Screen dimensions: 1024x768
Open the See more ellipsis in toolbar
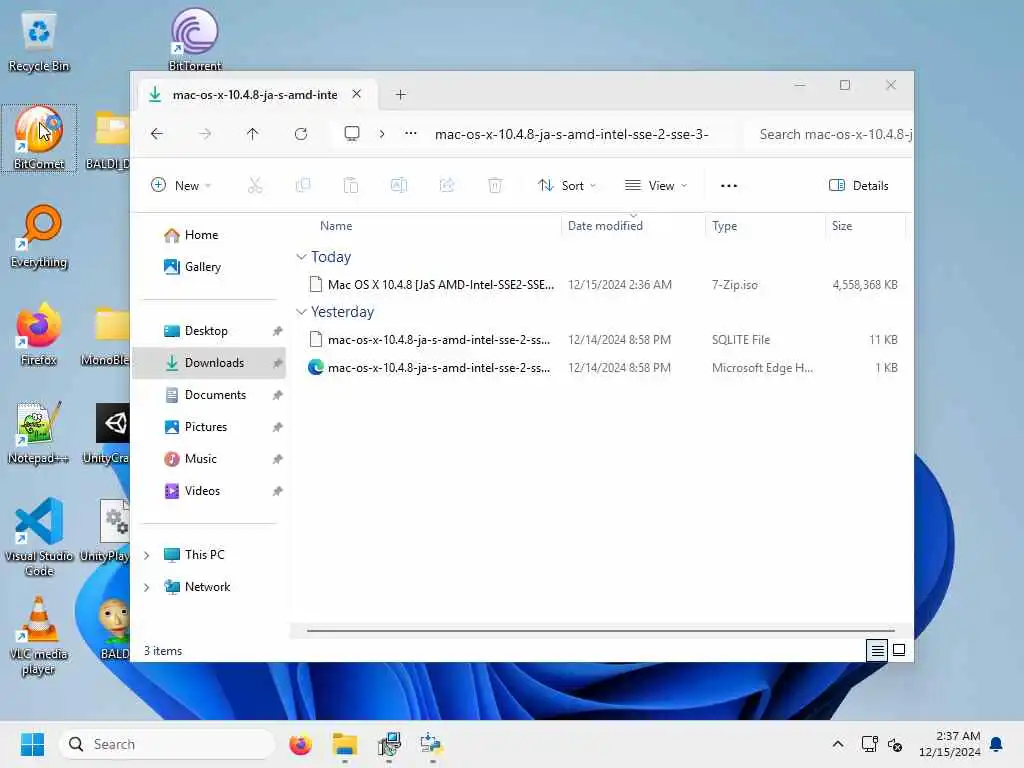[x=729, y=185]
